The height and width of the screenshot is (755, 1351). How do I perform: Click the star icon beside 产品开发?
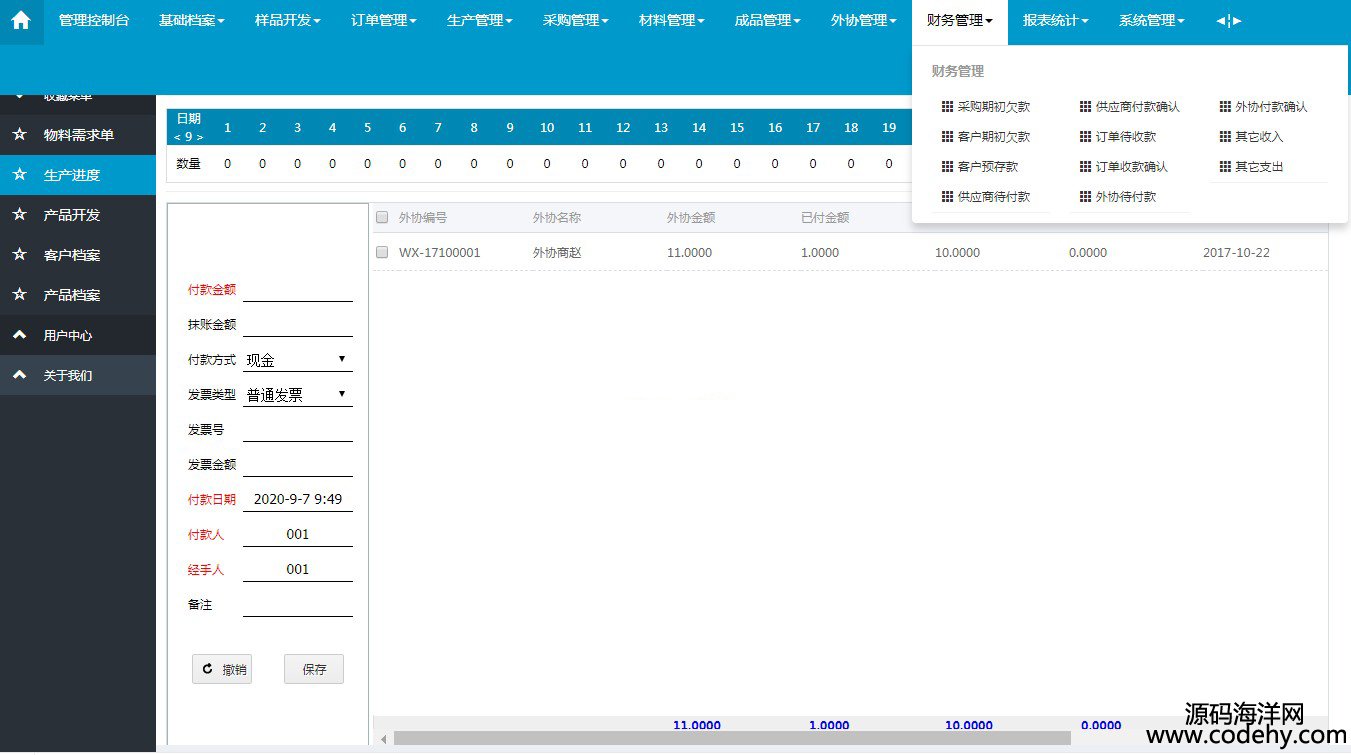coord(19,215)
